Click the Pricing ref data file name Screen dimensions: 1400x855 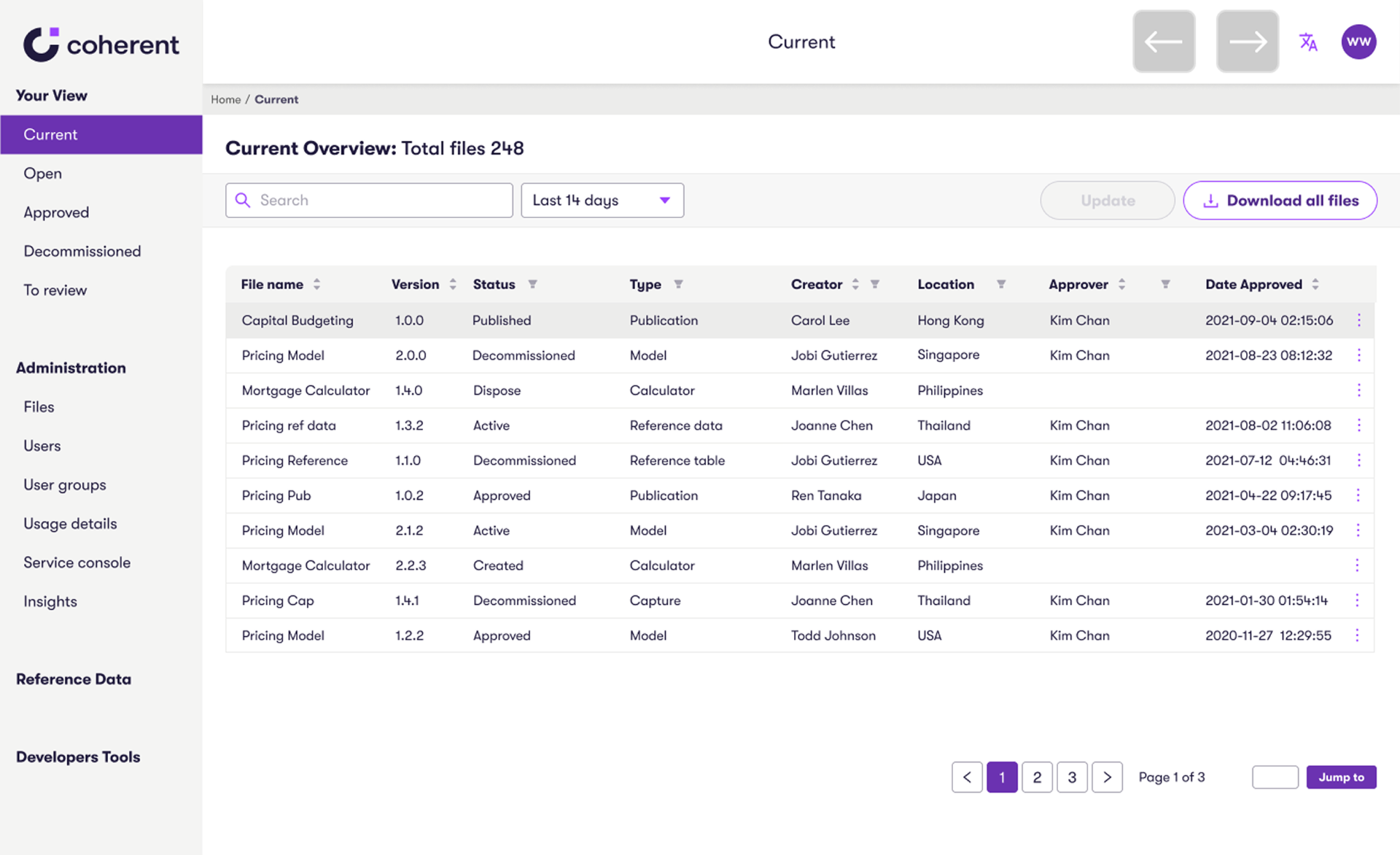[289, 425]
